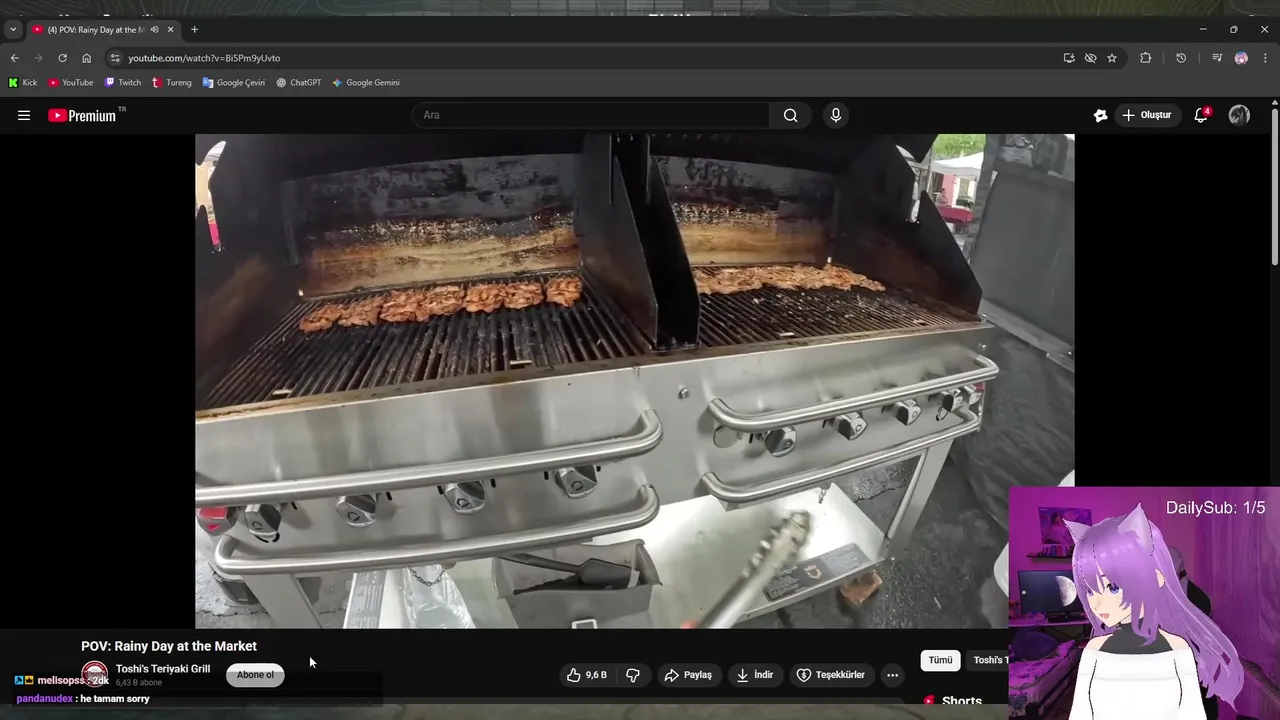Screen dimensions: 1280x720
Task: Click the Teşekkürler thanks button
Action: coord(831,675)
